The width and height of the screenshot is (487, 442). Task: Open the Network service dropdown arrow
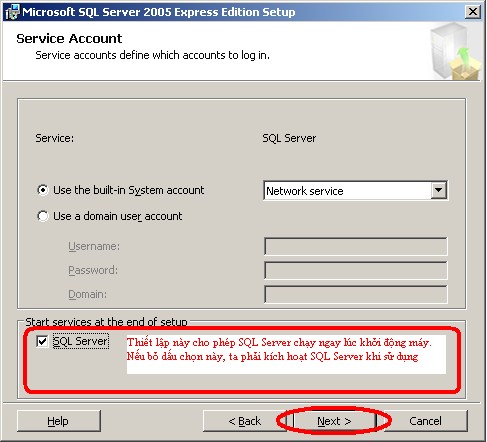pyautogui.click(x=439, y=190)
